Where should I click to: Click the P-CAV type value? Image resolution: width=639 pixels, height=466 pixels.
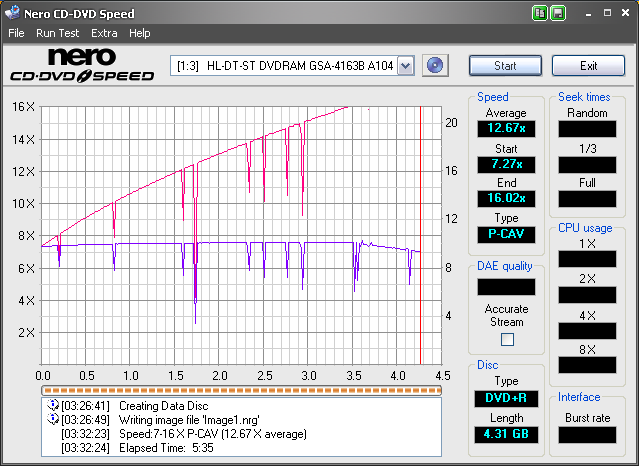[x=506, y=234]
